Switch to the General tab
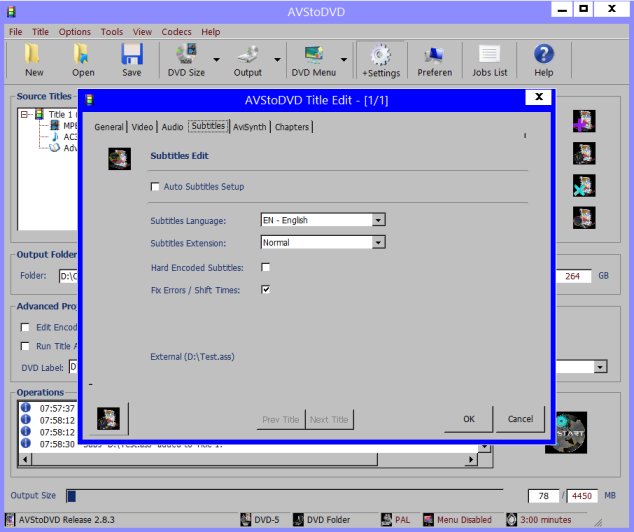 click(109, 127)
